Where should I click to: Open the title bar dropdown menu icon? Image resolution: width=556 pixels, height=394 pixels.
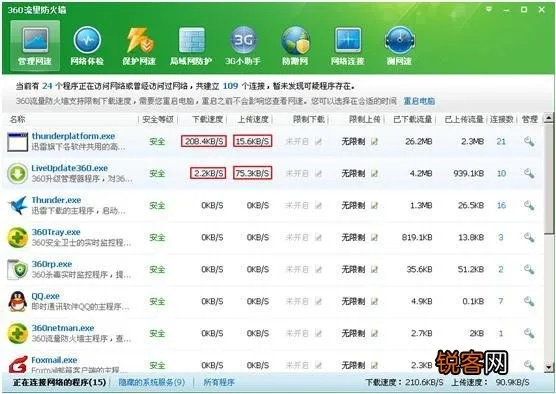click(489, 9)
